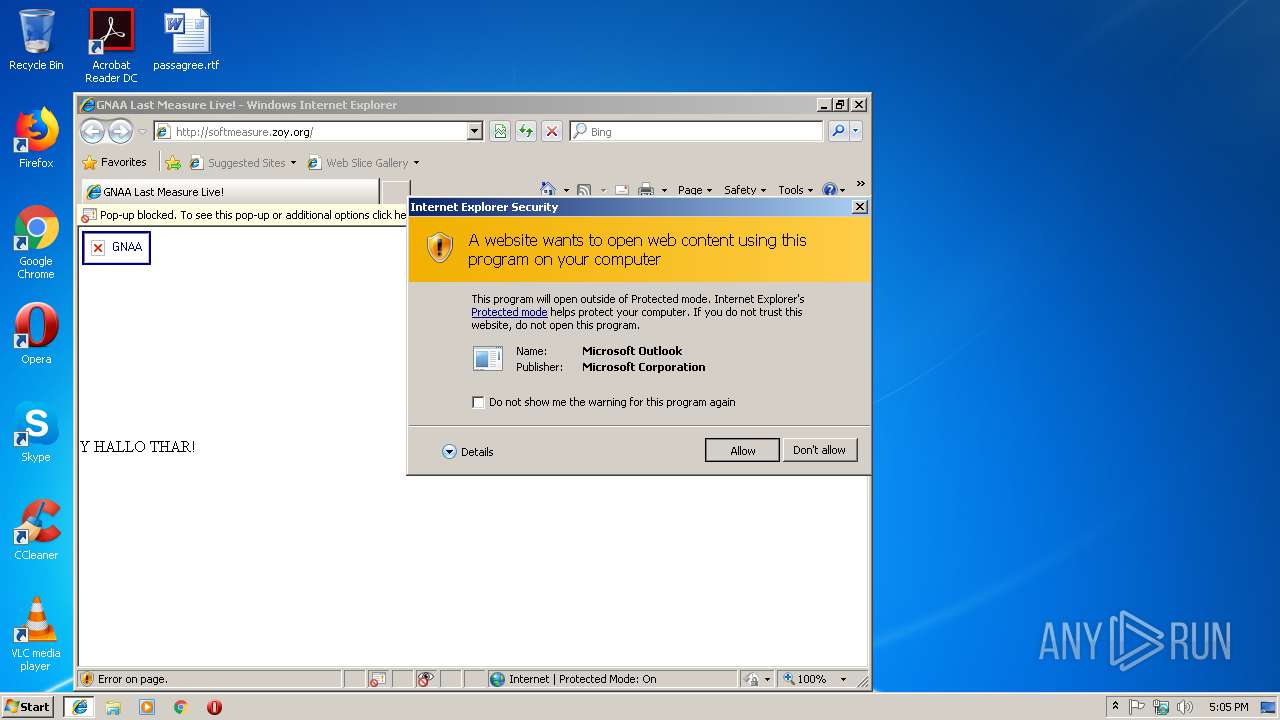Close the Internet Explorer Security dialog
Screen dimensions: 1280x720
(x=859, y=207)
